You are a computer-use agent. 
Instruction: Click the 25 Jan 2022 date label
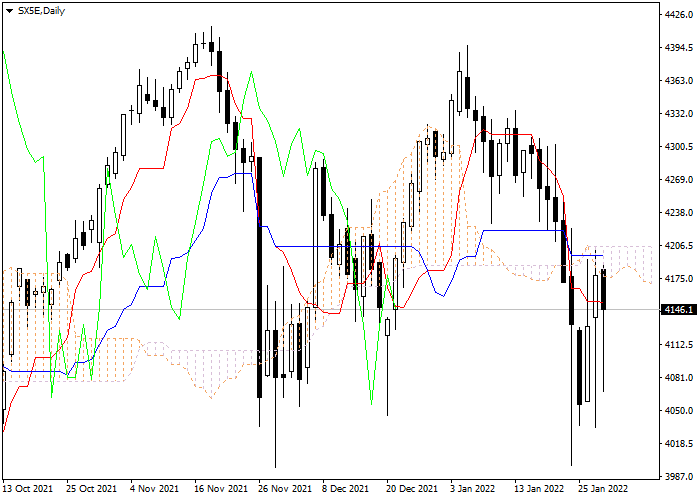pyautogui.click(x=603, y=488)
